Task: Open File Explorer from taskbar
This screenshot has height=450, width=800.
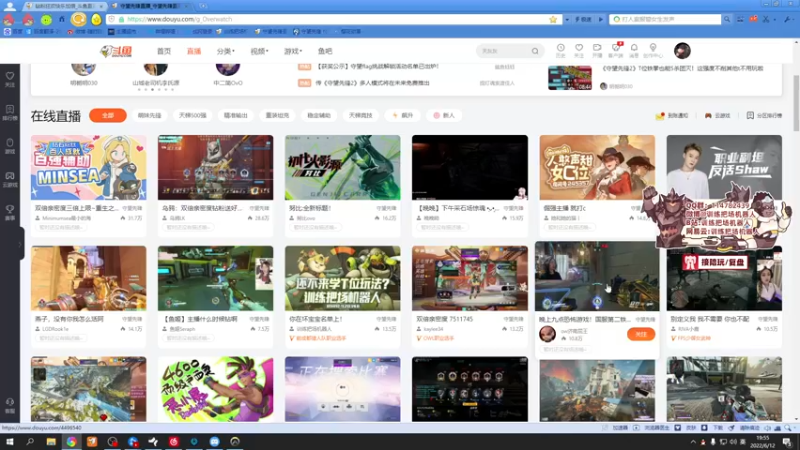Action: (x=51, y=441)
